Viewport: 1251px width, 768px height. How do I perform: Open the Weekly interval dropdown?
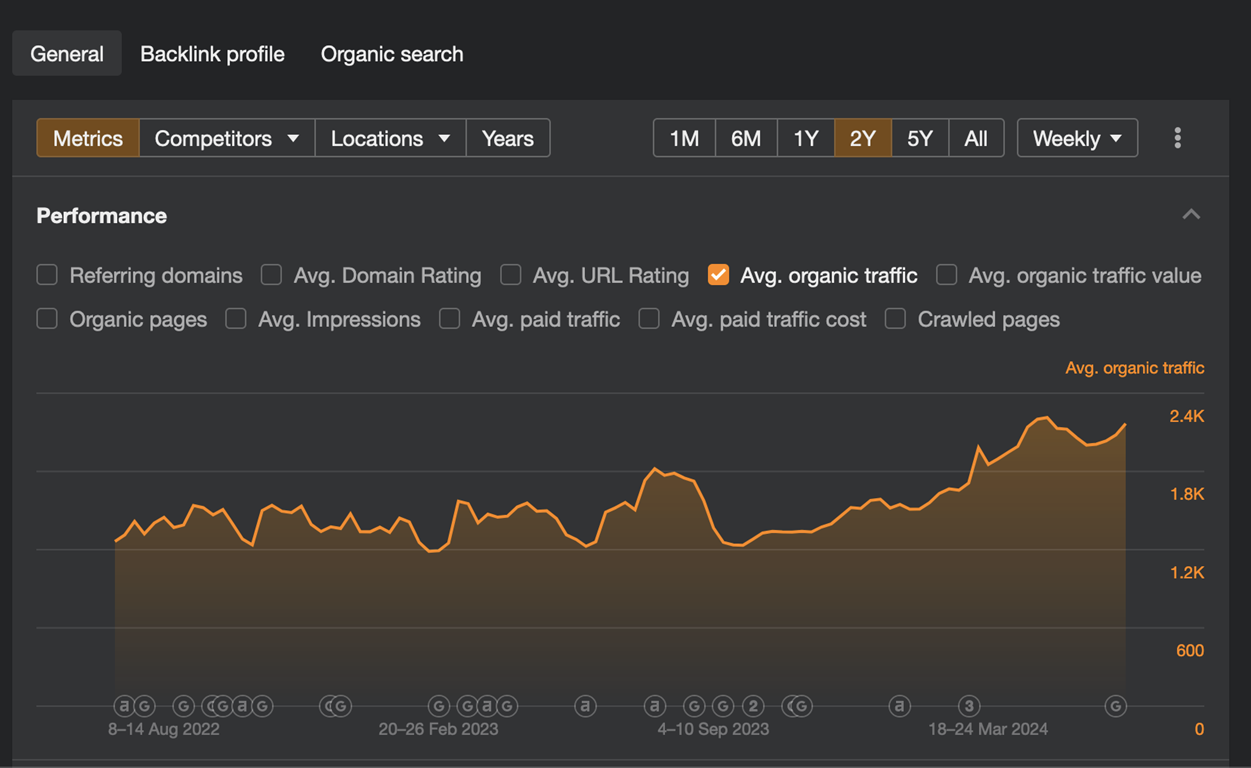point(1077,138)
